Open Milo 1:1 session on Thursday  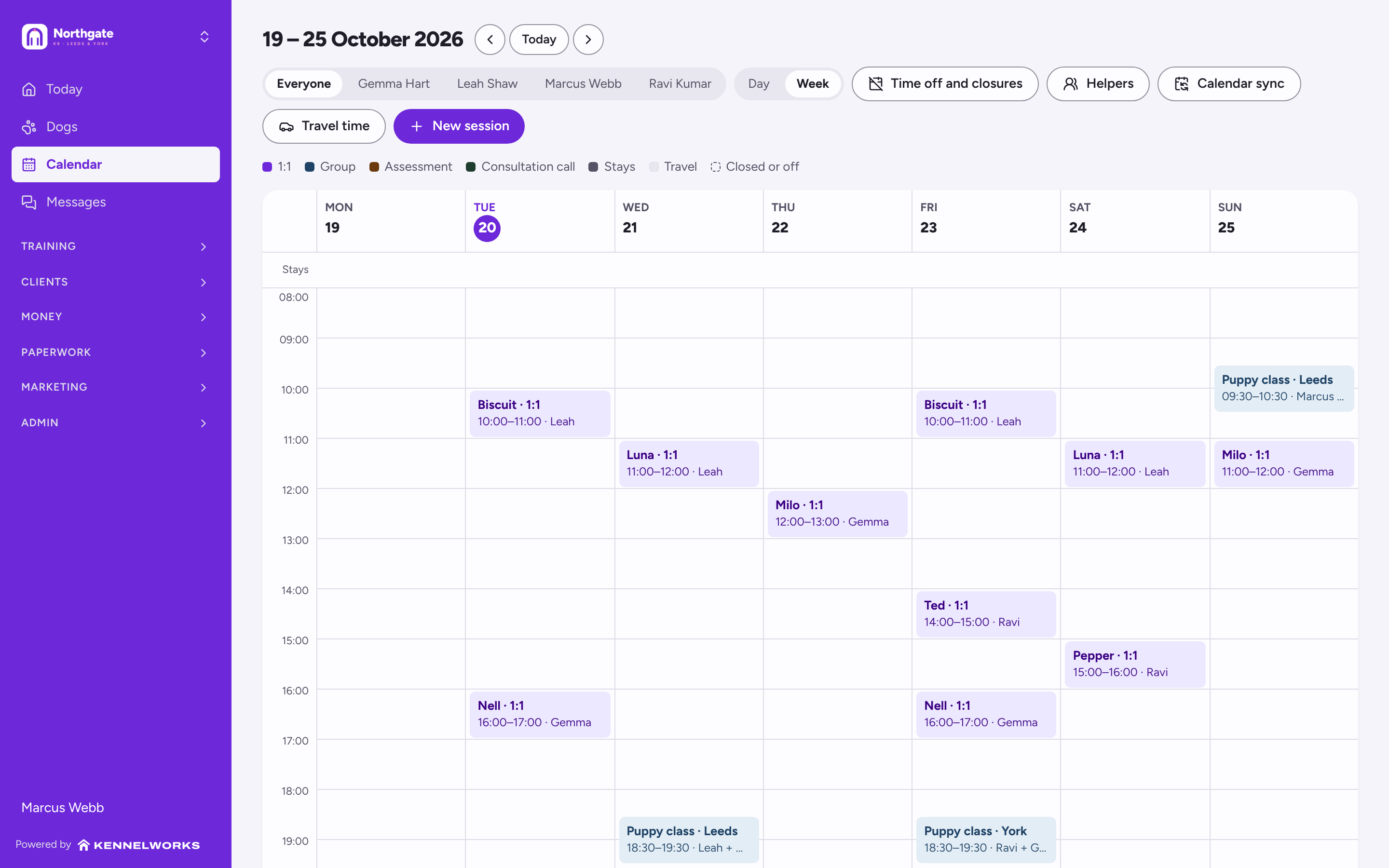pyautogui.click(x=837, y=514)
